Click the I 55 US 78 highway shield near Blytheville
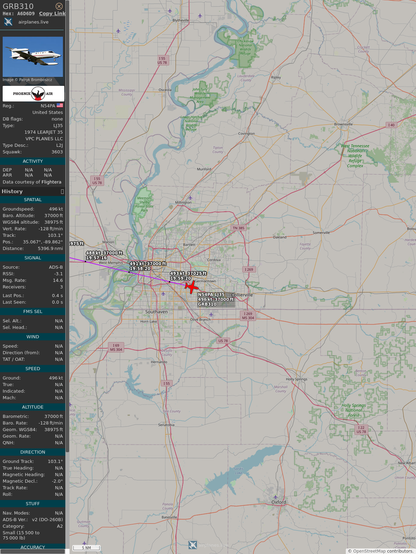Viewport: 416px width, 554px height. [x=162, y=60]
